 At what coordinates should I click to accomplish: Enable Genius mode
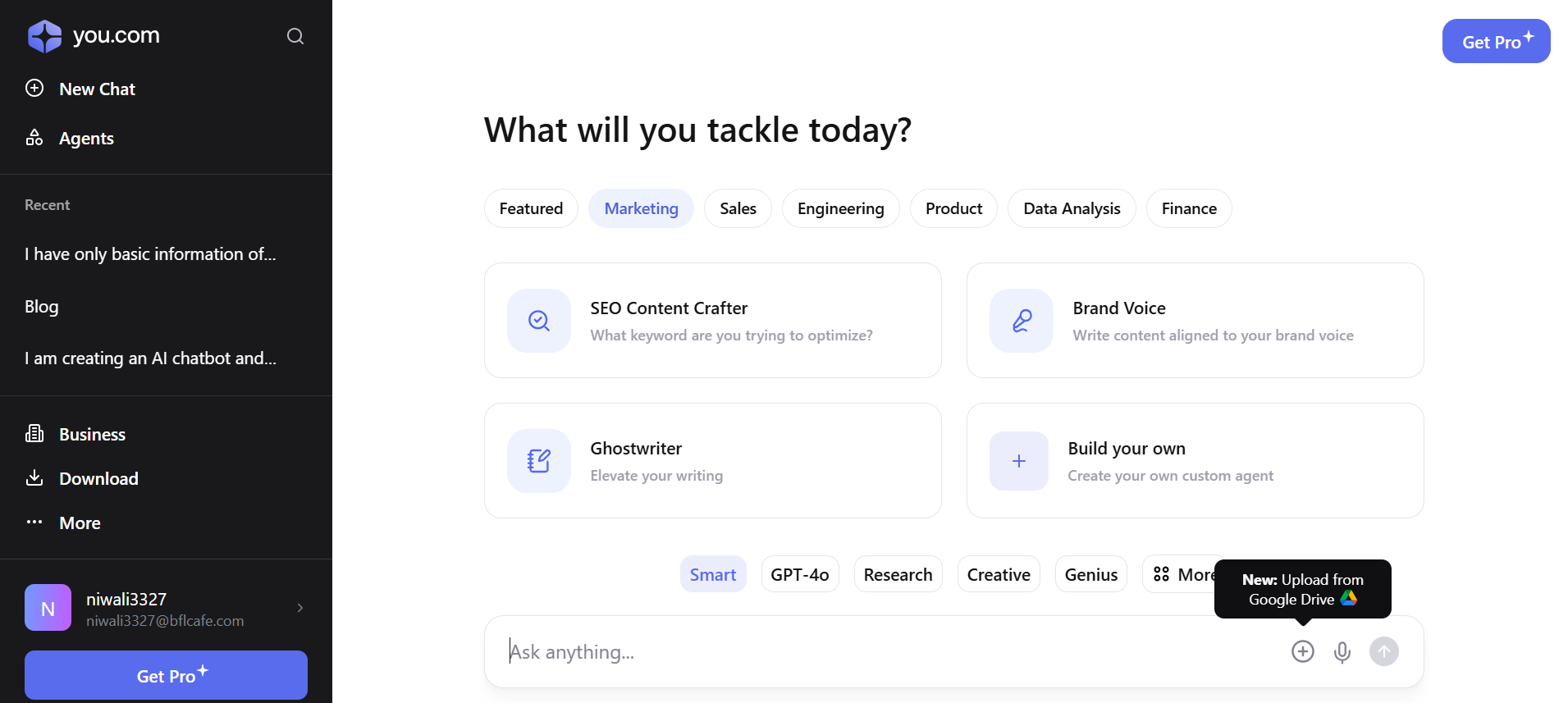[1090, 575]
